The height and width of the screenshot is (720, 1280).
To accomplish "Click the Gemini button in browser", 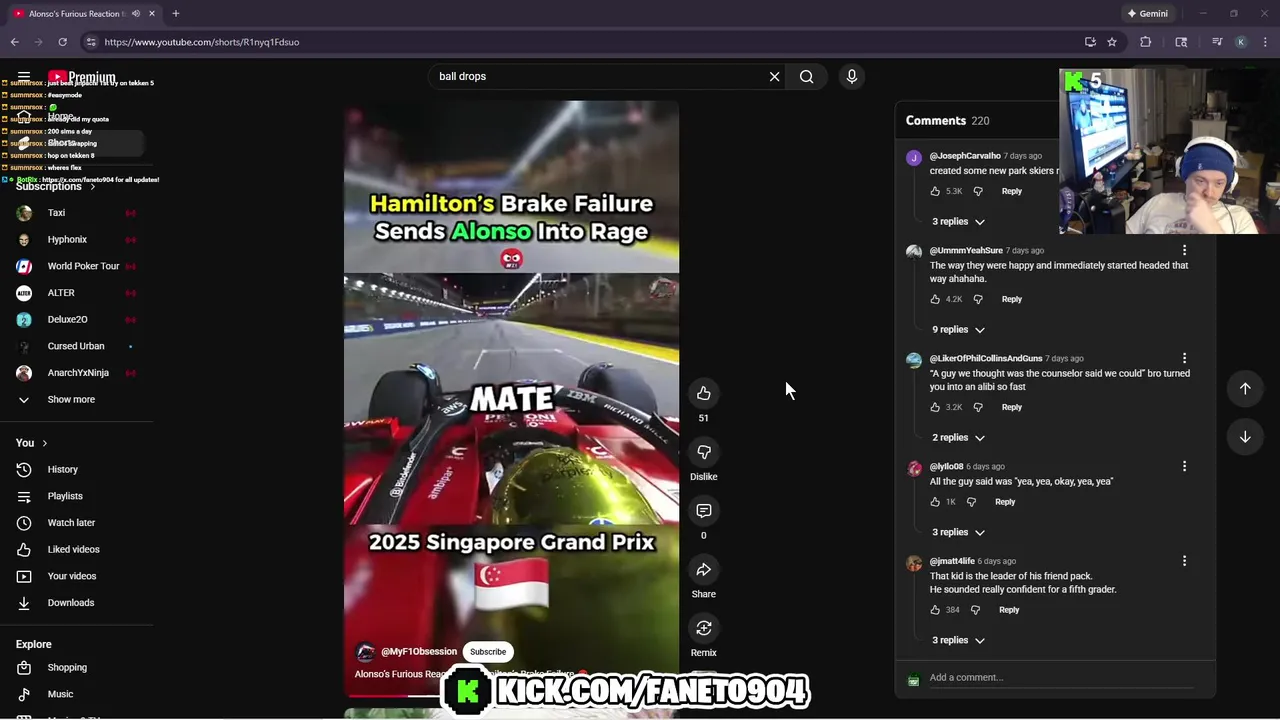I will (x=1147, y=13).
